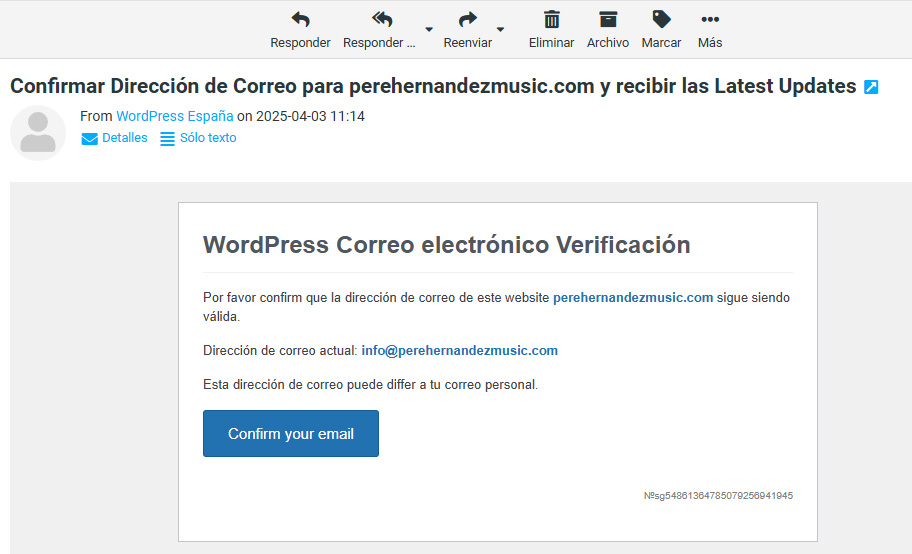This screenshot has width=912, height=554.
Task: Click the info@perehernandezmusic.com address link
Action: pos(459,350)
